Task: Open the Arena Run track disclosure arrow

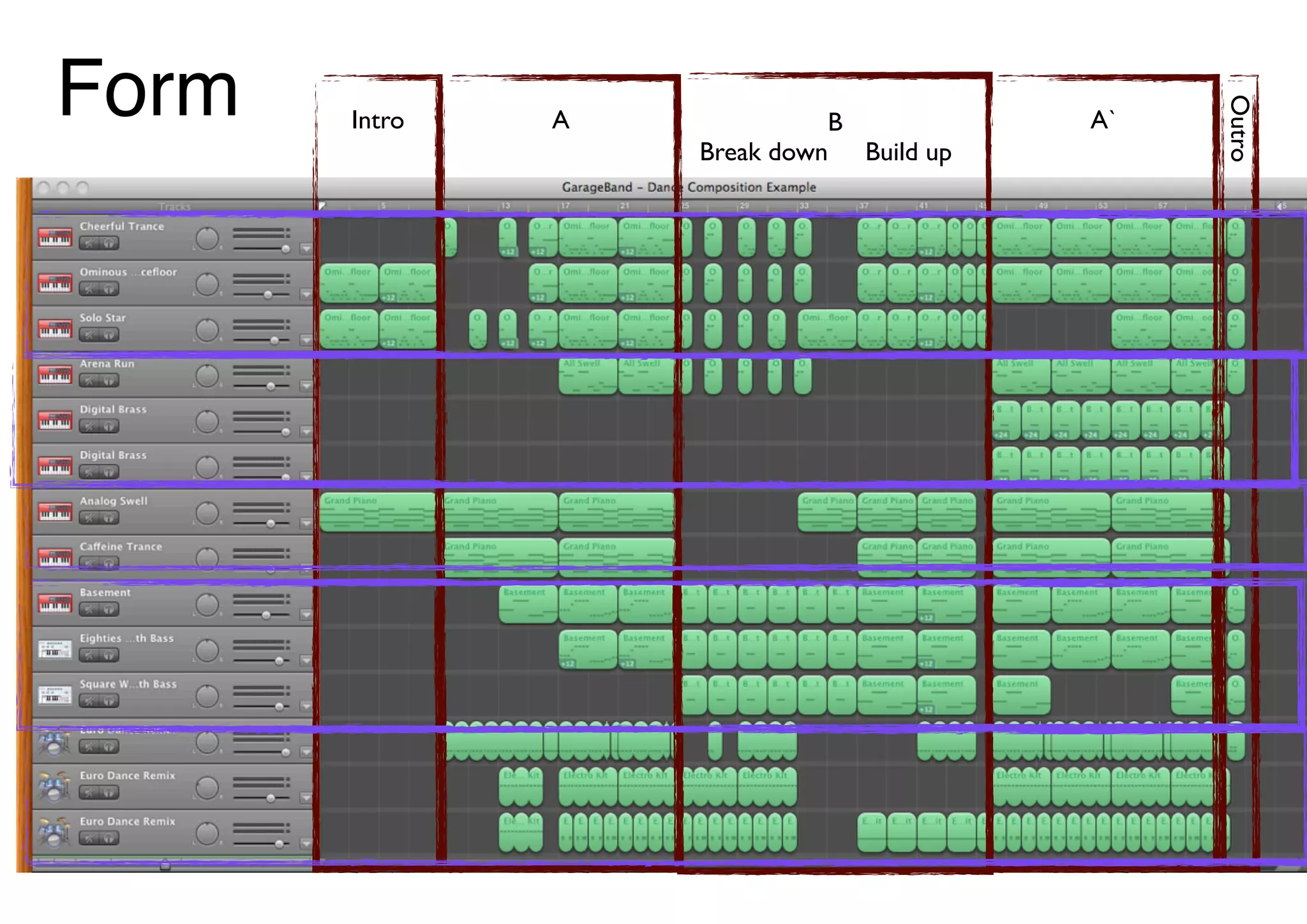Action: [x=306, y=386]
